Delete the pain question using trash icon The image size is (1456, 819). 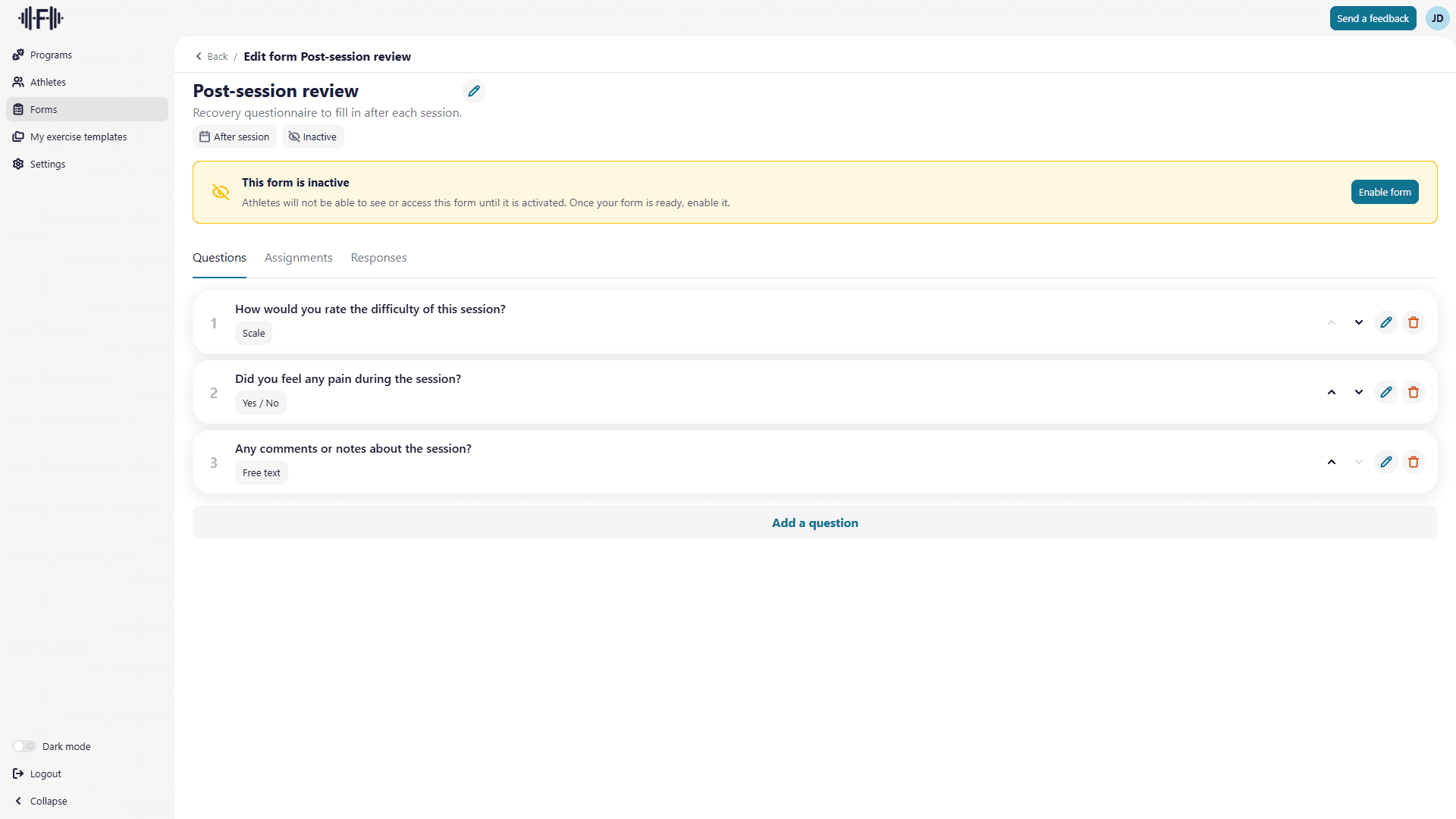click(1413, 392)
